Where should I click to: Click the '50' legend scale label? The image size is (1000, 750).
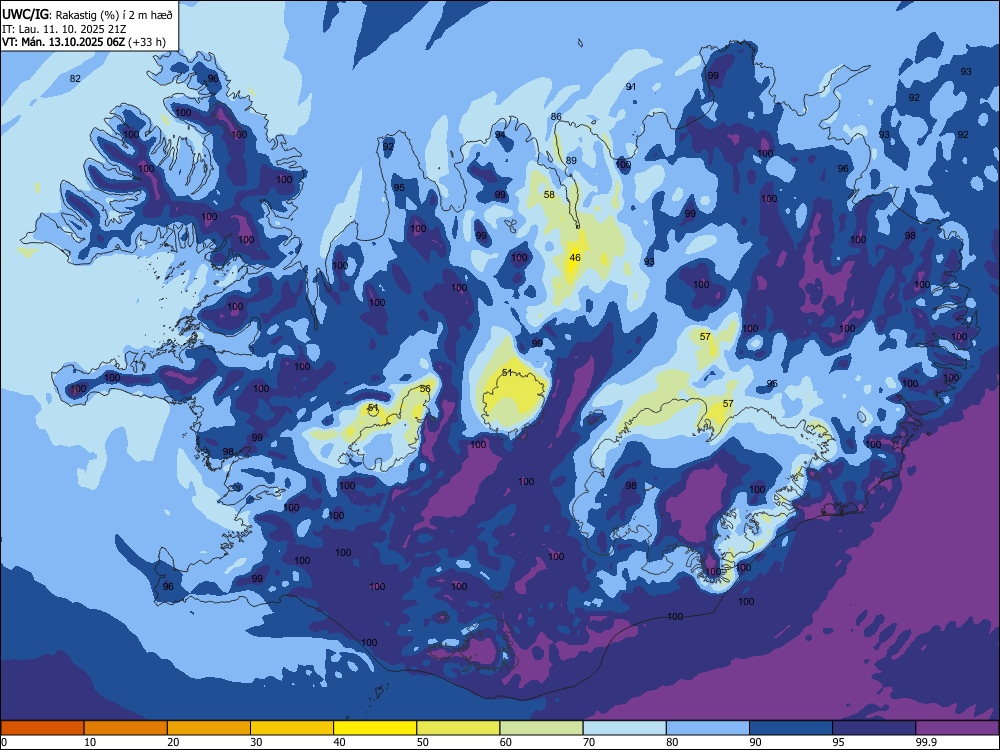(423, 742)
